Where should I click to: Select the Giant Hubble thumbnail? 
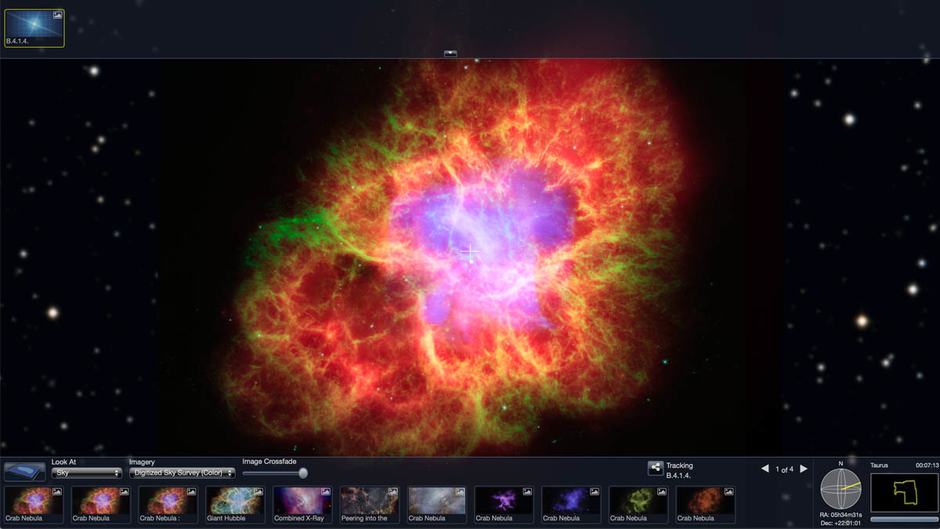coord(234,504)
